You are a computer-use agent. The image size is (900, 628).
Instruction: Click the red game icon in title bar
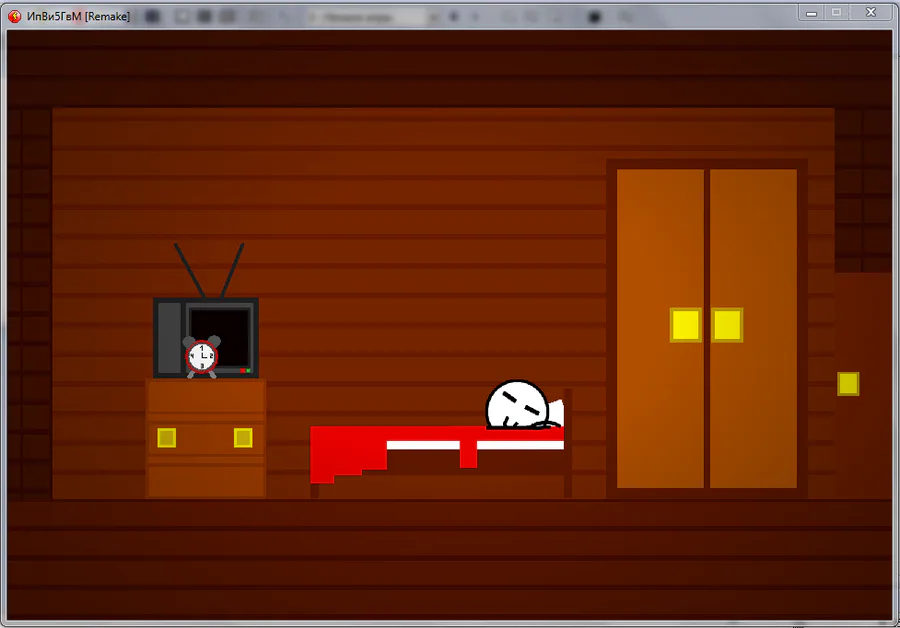click(x=15, y=16)
